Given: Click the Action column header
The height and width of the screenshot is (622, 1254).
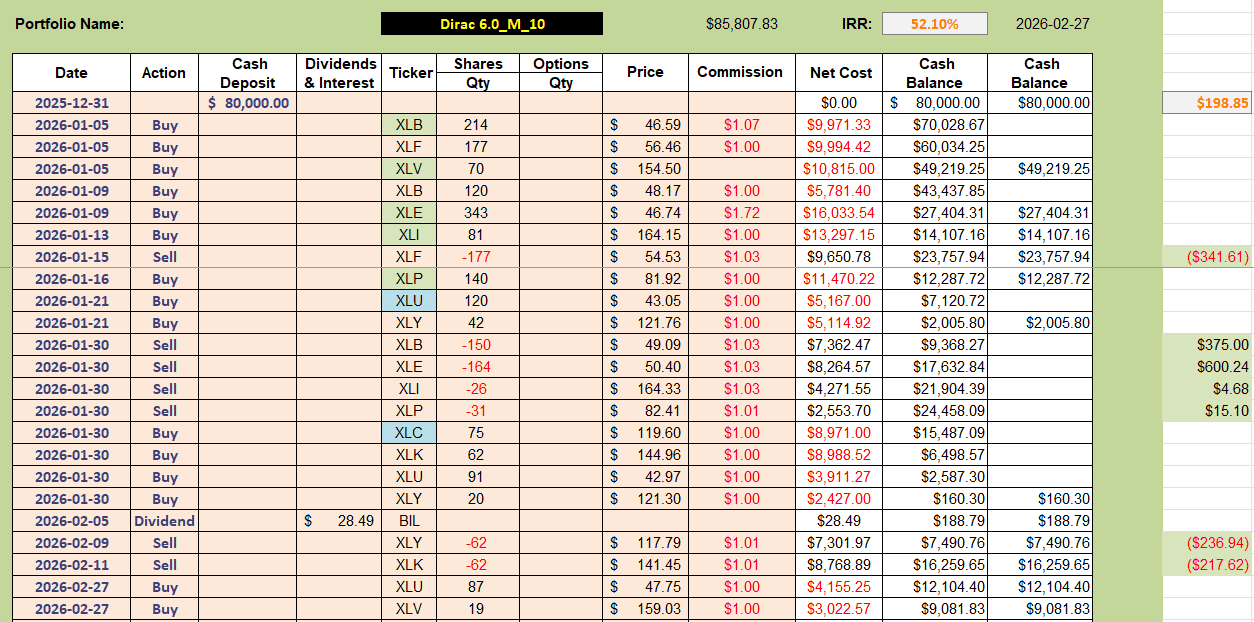Looking at the screenshot, I should 164,73.
